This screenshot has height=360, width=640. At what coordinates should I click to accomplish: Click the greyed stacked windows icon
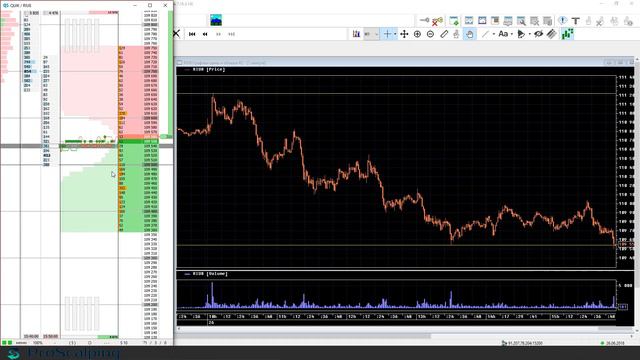tap(547, 21)
